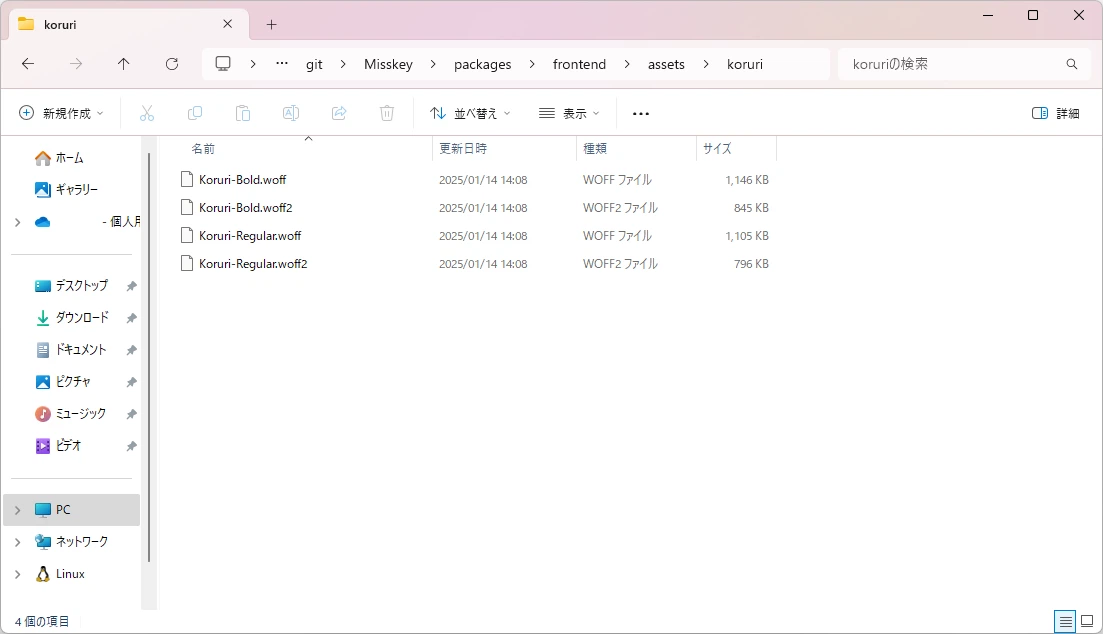Open the 並べ替え sorting dropdown
Screen dimensions: 1103x634
469,113
